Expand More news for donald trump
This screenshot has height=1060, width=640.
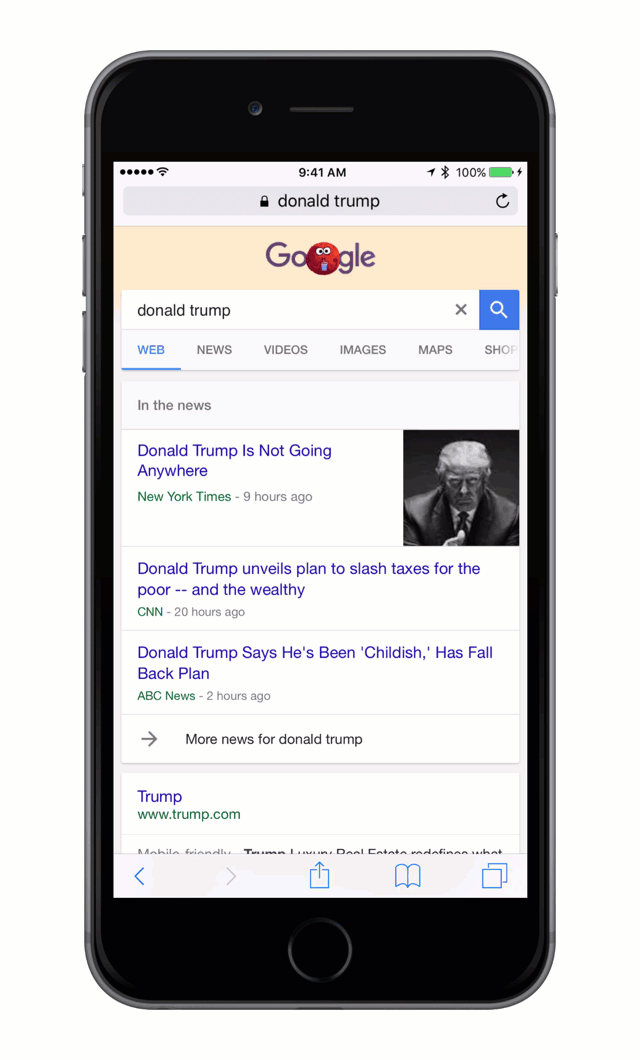[x=320, y=739]
